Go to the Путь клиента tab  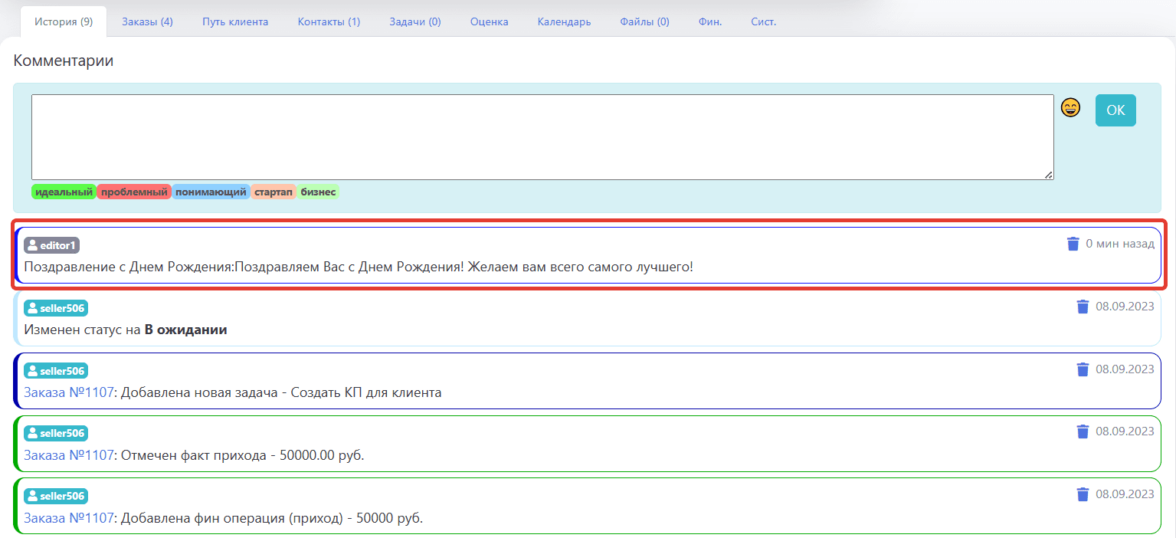235,22
